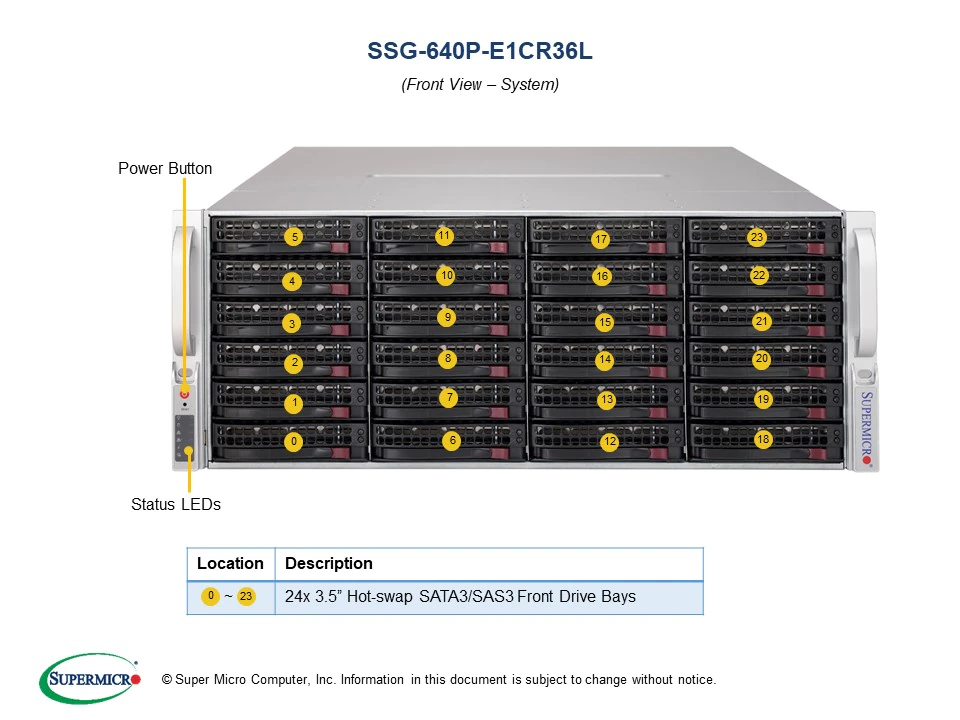Click drive bay marker 23 on the chassis
960x720 pixels.
click(757, 237)
